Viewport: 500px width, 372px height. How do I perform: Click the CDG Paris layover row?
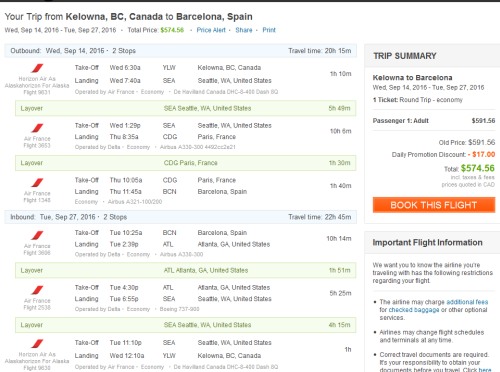185,163
